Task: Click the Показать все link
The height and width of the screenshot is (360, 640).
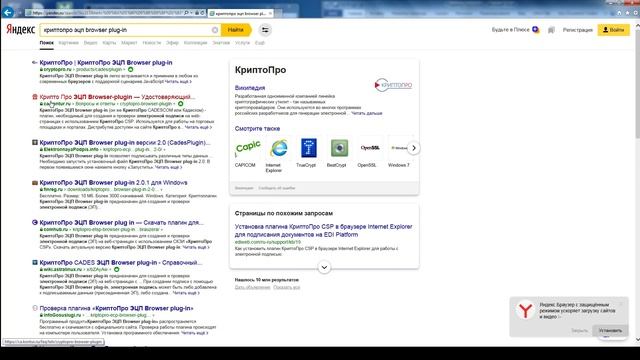Action: [x=287, y=287]
